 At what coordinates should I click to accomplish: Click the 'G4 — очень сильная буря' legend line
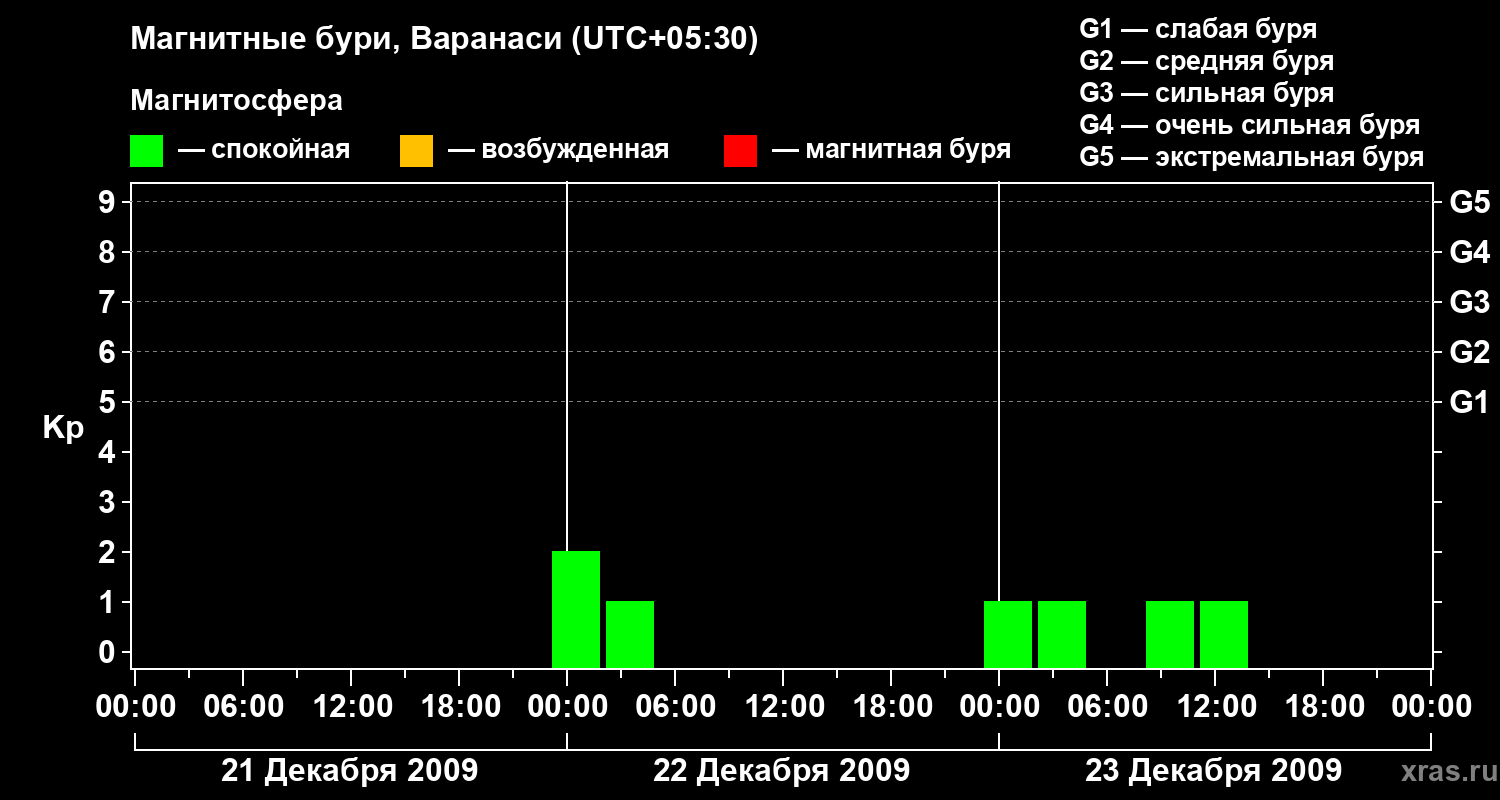[1249, 124]
